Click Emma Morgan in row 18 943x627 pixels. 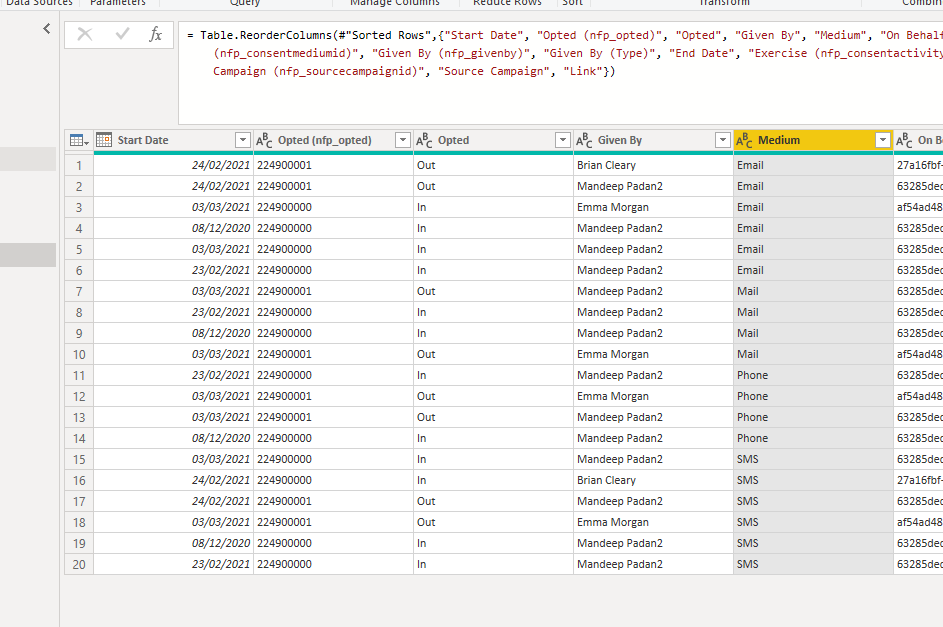(x=613, y=522)
